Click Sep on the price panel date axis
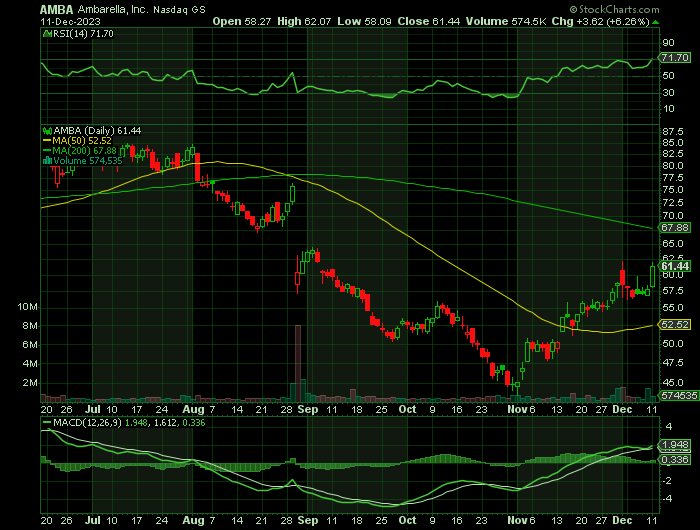This screenshot has height=530, width=700. pos(308,409)
